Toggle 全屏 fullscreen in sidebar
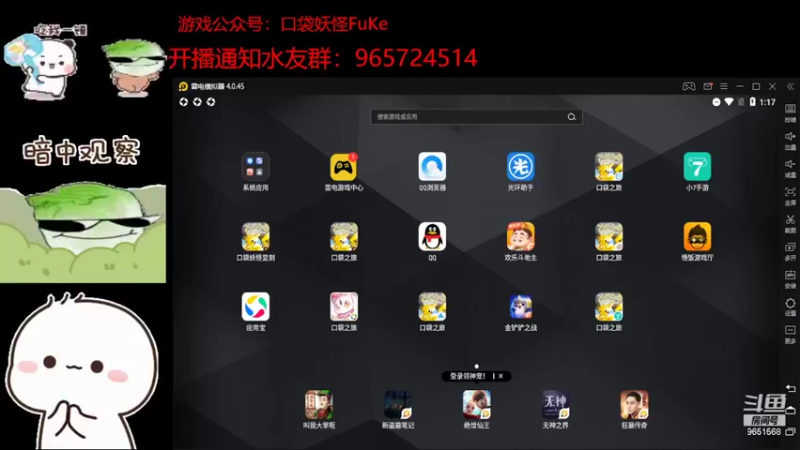The width and height of the screenshot is (800, 450). point(790,196)
